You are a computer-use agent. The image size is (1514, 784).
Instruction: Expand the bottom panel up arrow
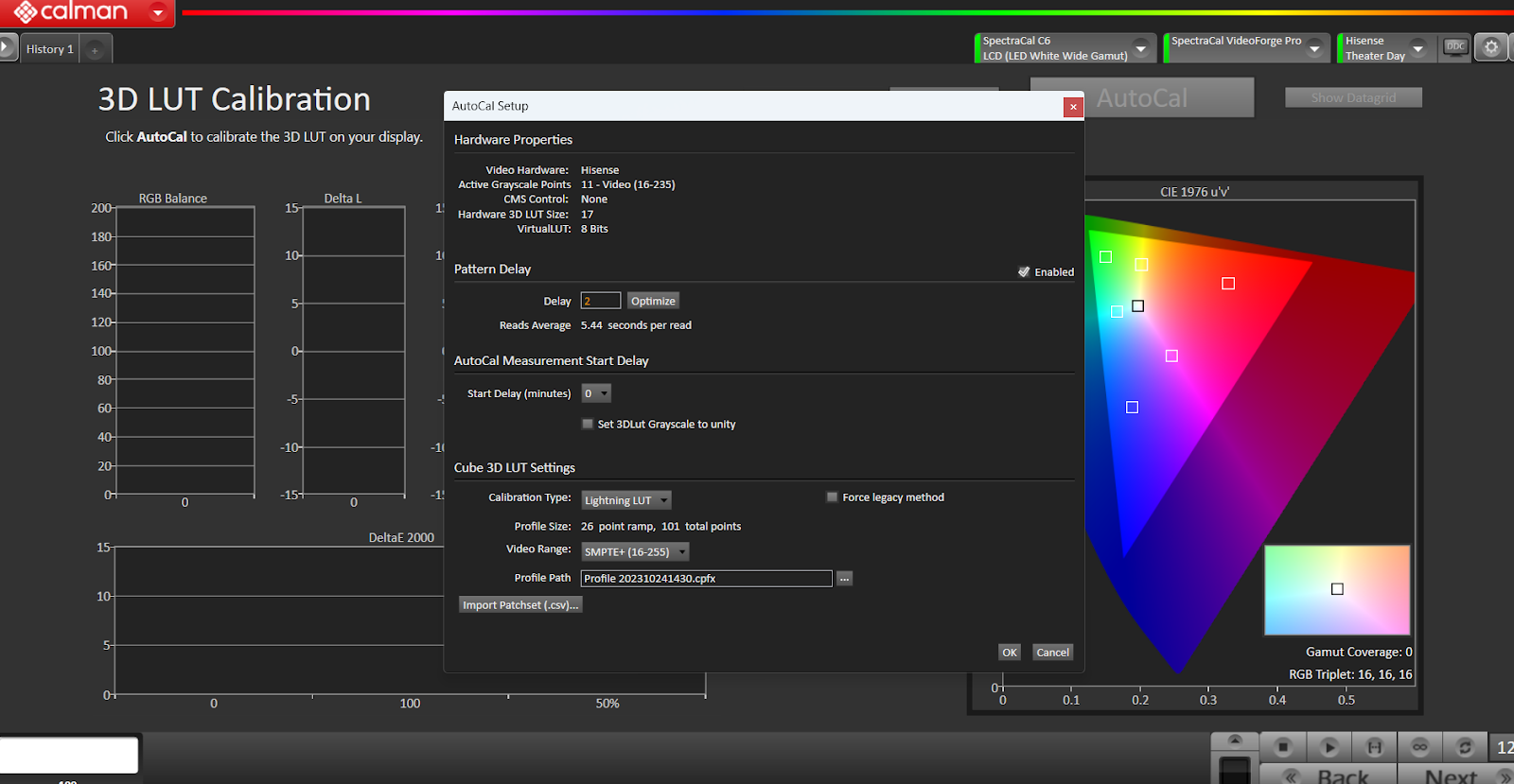(1235, 740)
